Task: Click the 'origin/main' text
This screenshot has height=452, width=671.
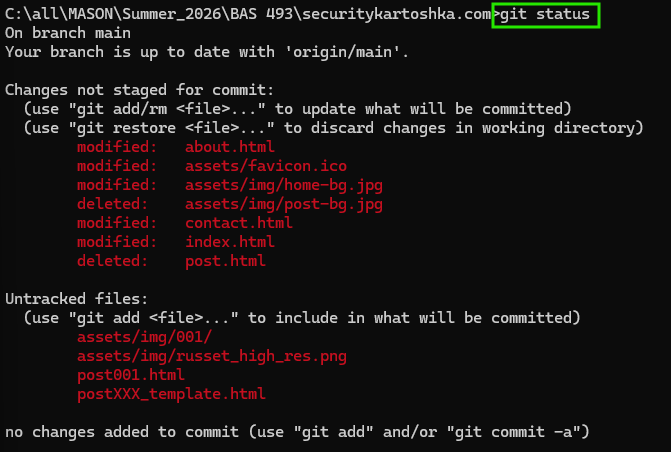Action: click(x=347, y=52)
